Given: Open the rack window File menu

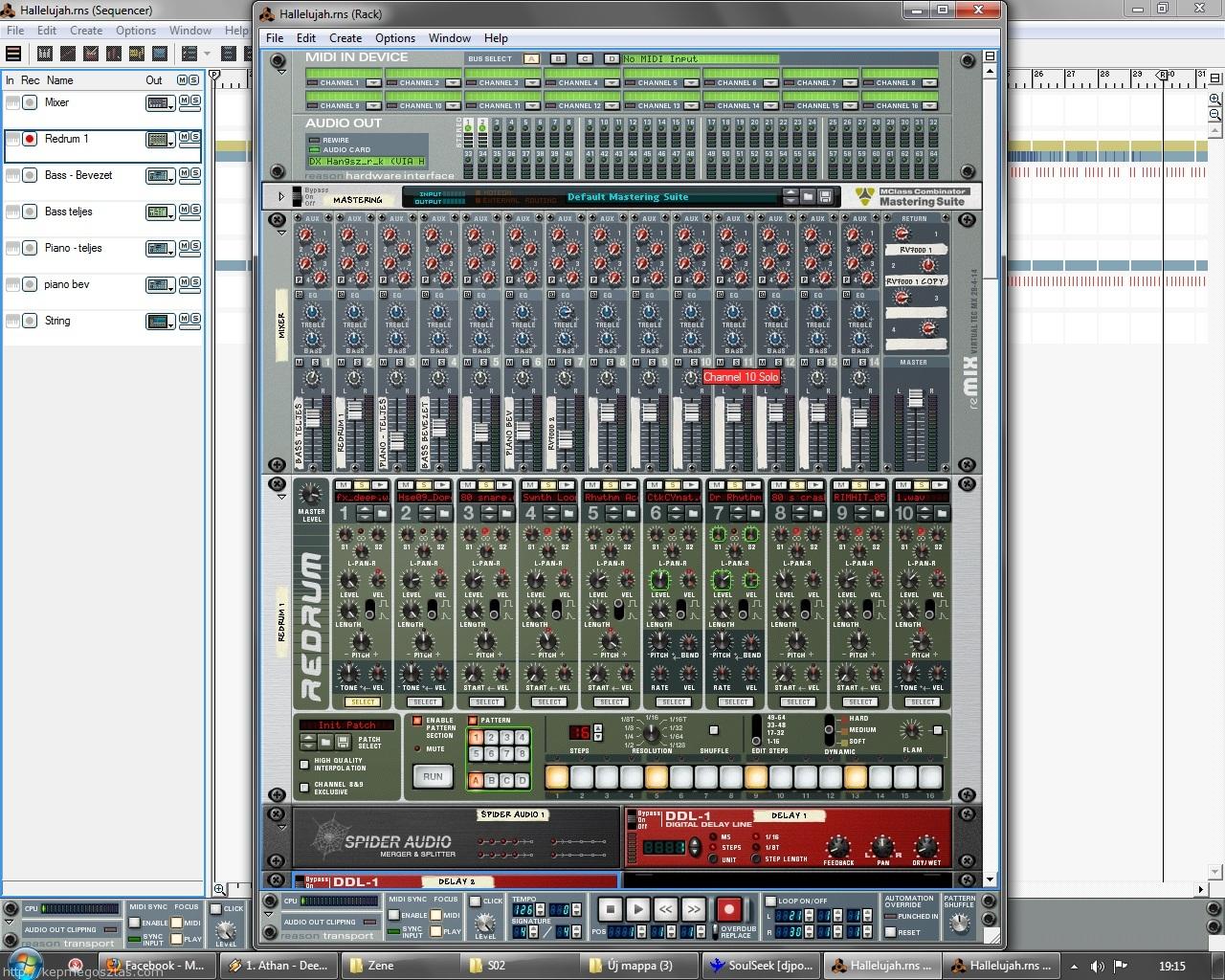Looking at the screenshot, I should [275, 38].
